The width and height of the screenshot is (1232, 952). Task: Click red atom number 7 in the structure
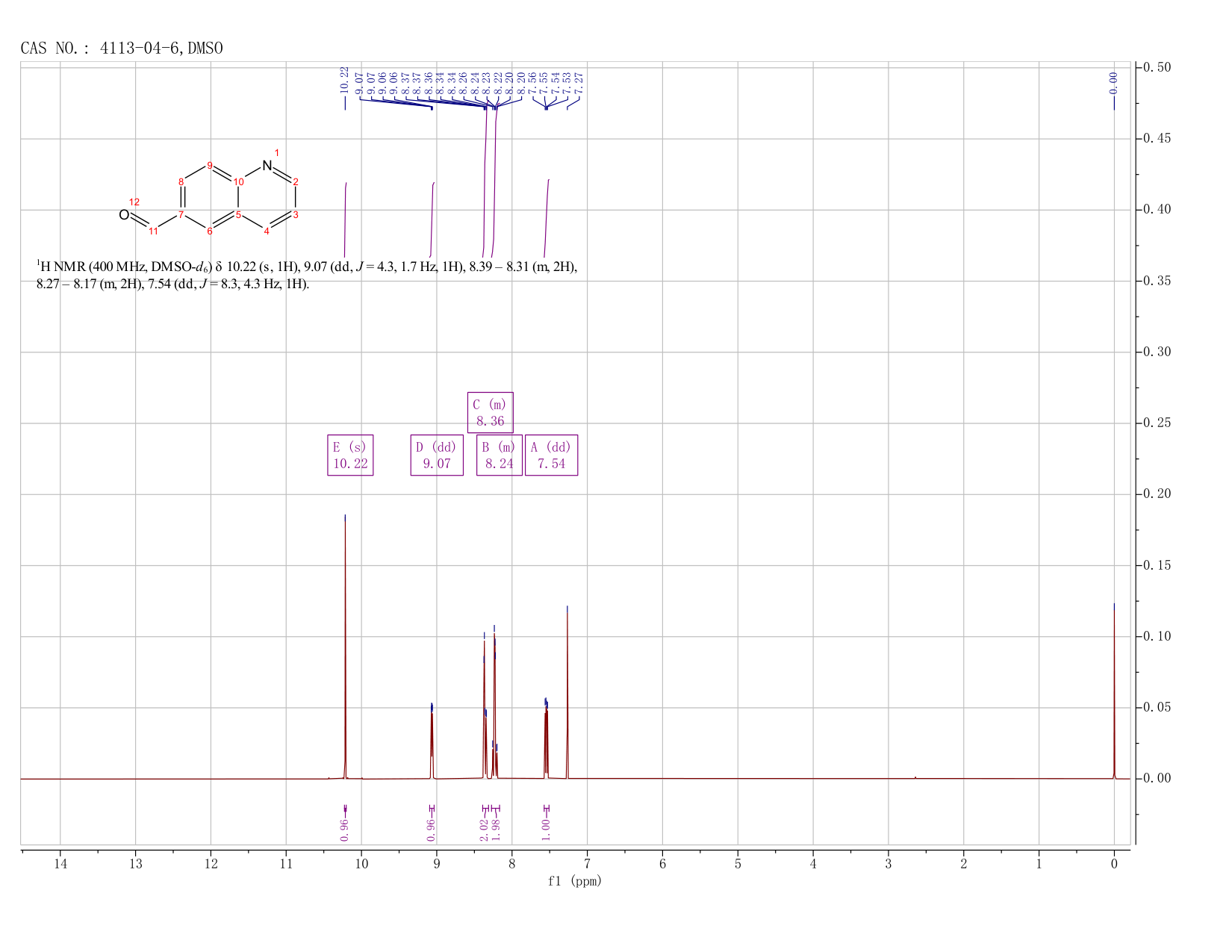coord(181,215)
